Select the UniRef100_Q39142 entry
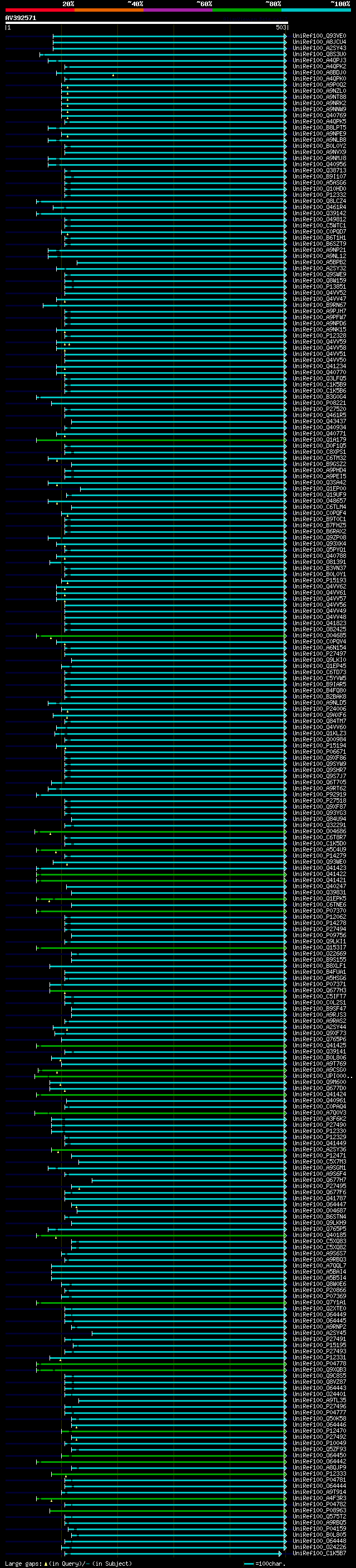Viewport: 356px width, 1568px height. (x=319, y=213)
